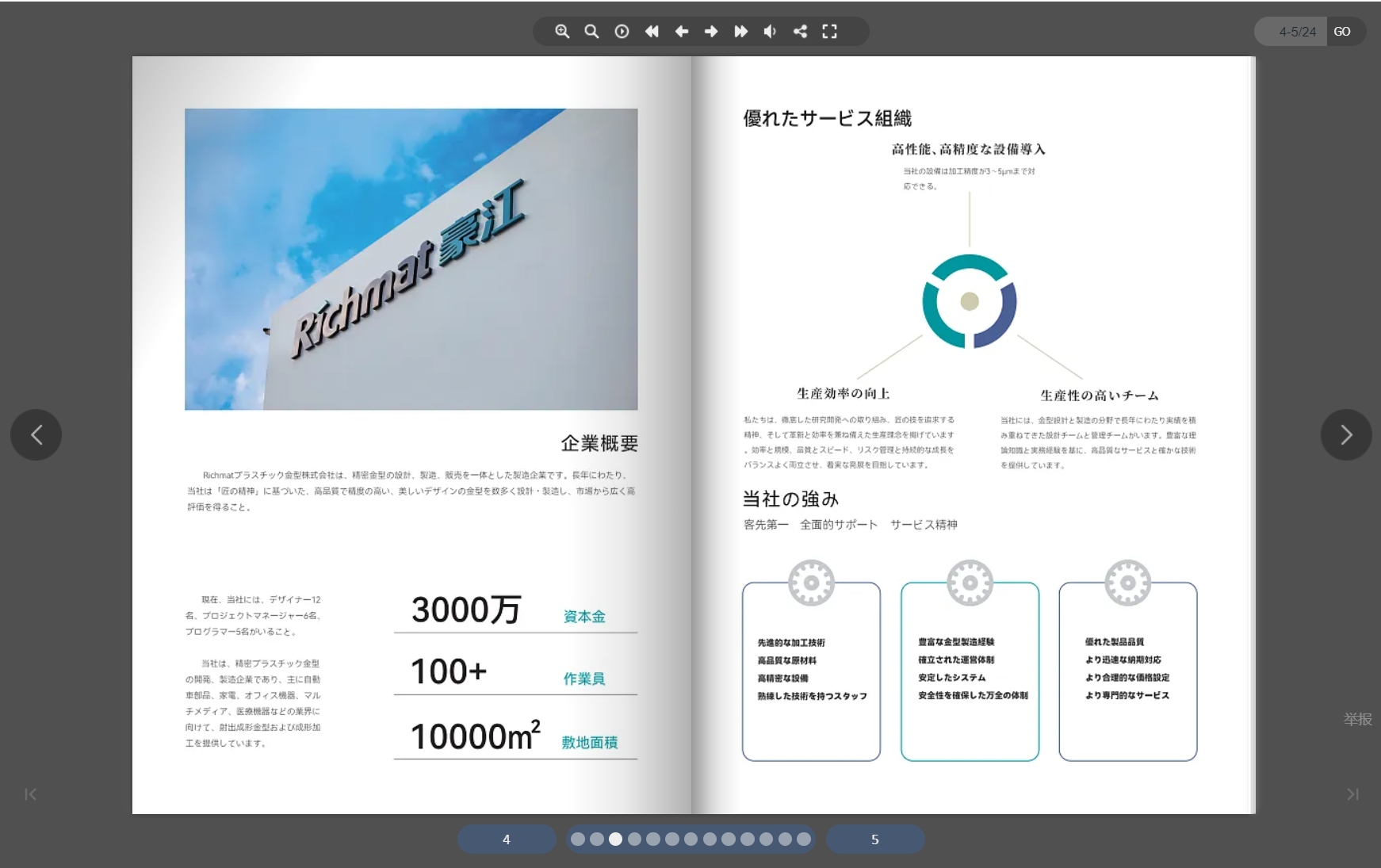Select the fourth pagination dot
The image size is (1381, 868).
pos(634,839)
